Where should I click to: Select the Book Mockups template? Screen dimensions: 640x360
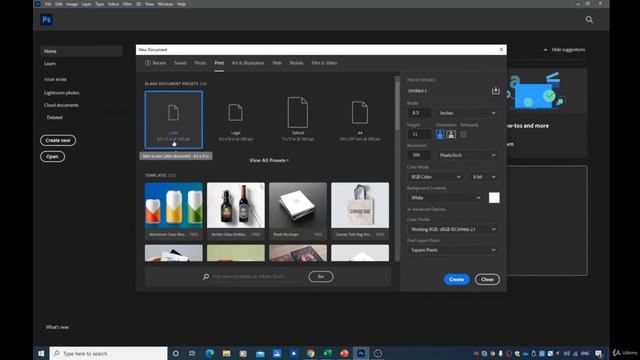coord(298,211)
